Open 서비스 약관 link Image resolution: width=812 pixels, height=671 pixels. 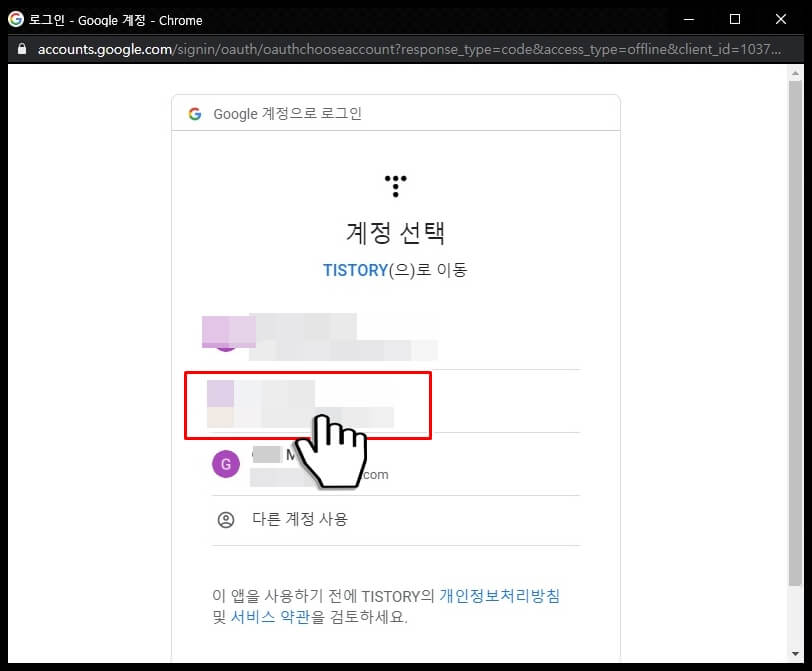point(270,617)
